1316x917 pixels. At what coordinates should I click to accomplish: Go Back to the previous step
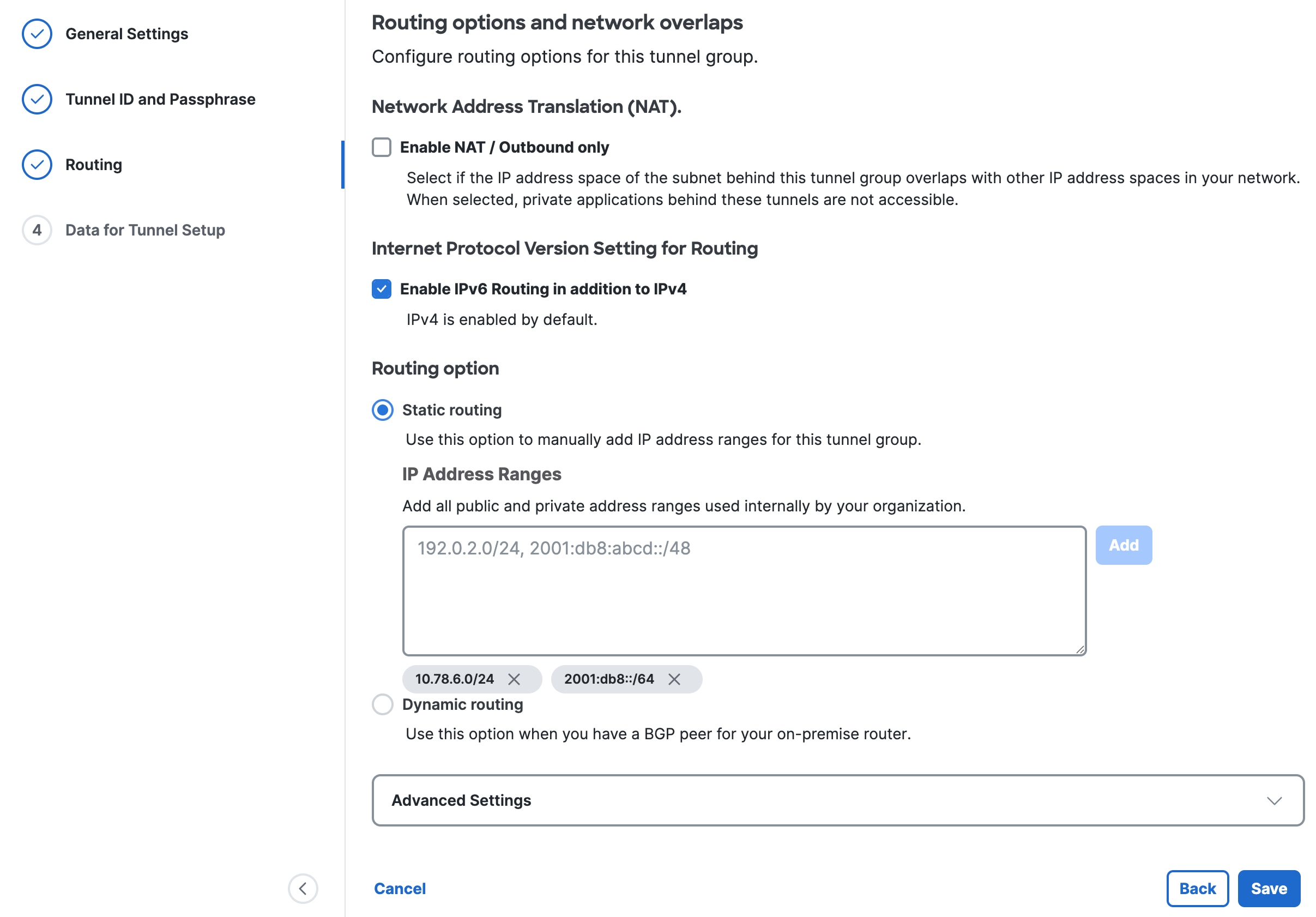(x=1197, y=888)
